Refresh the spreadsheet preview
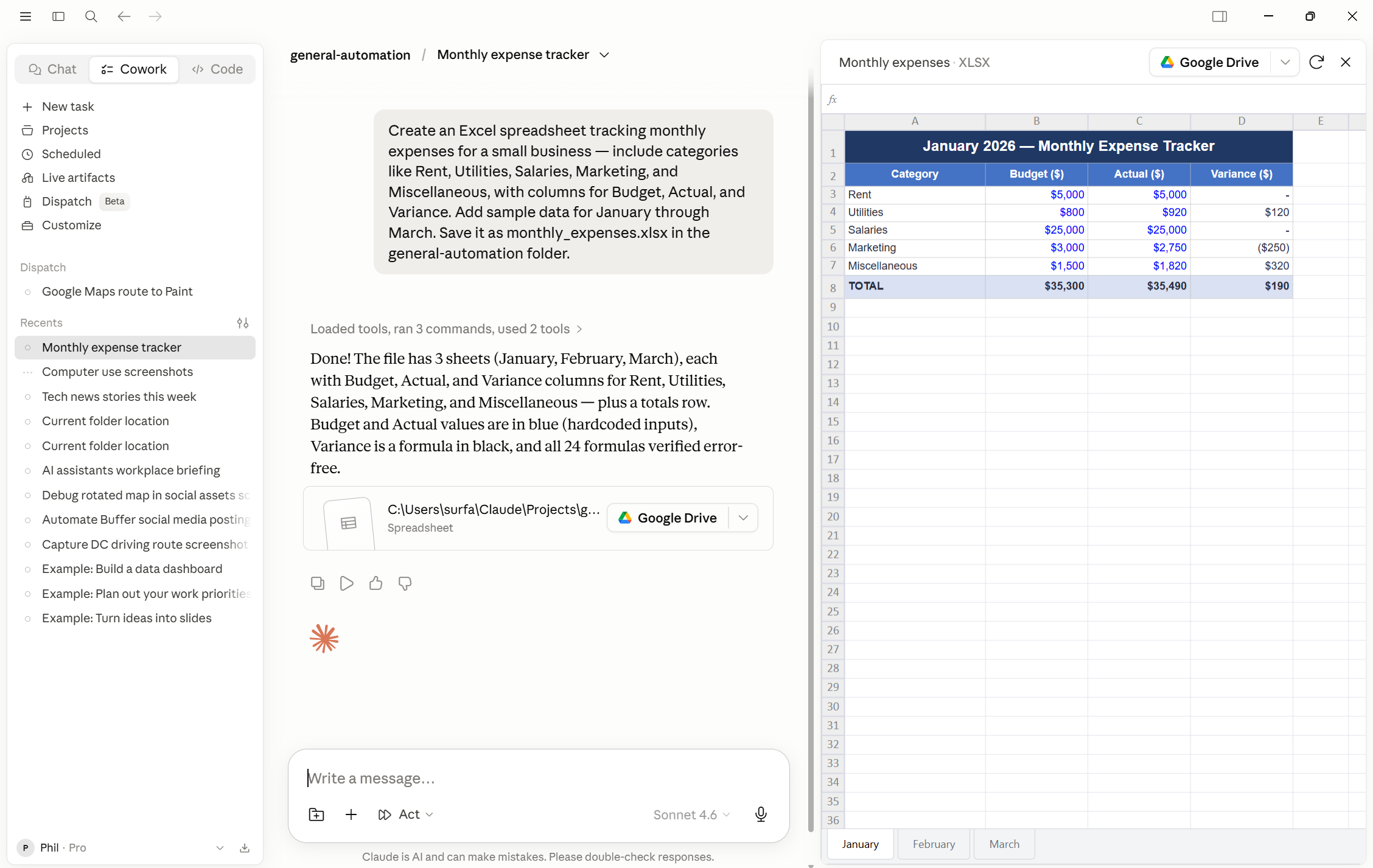This screenshot has height=868, width=1373. point(1316,62)
